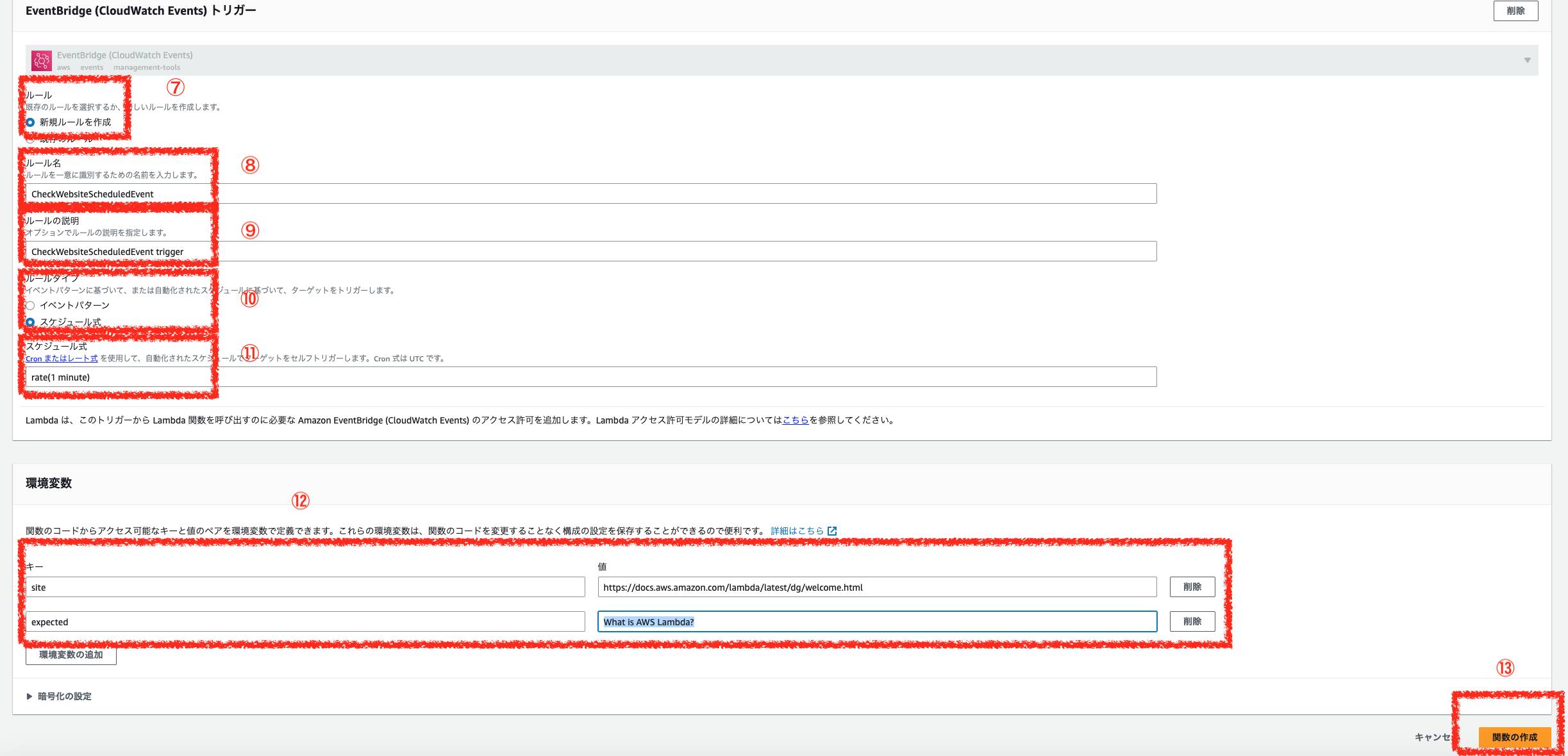Viewport: 1568px width, 756px height.
Task: Click the ルール名 label
Action: click(44, 163)
